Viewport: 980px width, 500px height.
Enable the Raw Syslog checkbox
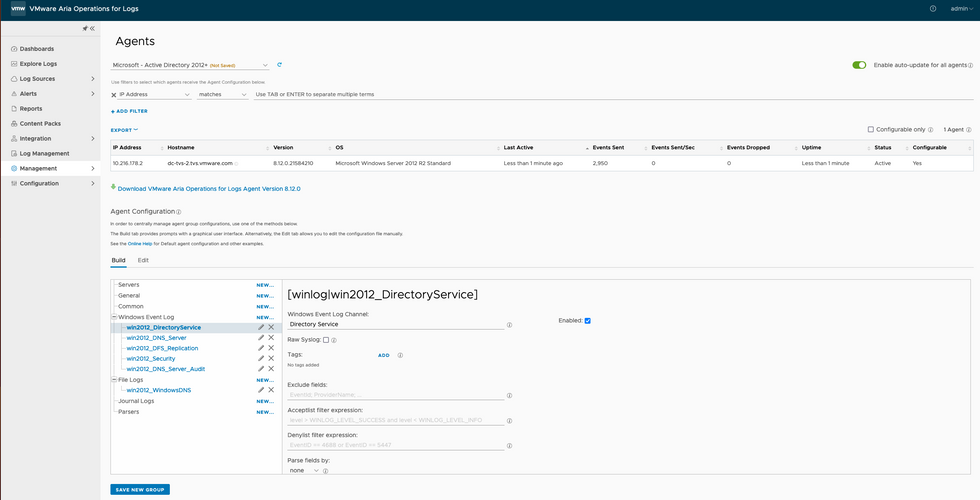click(x=326, y=340)
